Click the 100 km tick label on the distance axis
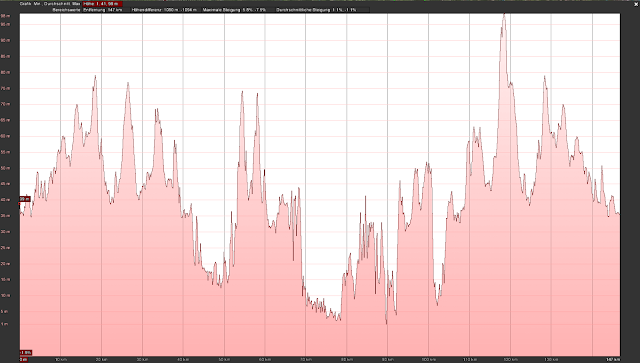This screenshot has height=363, width=640. [429, 360]
